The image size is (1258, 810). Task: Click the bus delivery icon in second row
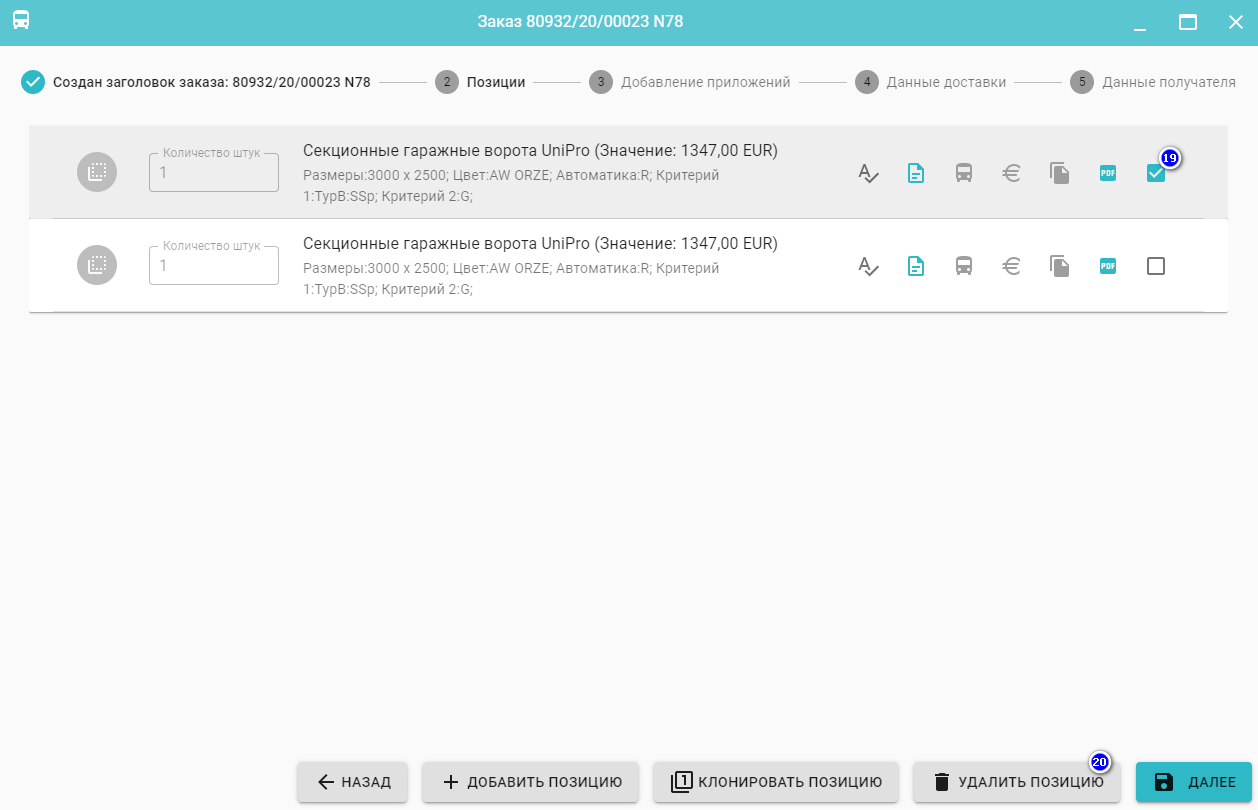964,266
